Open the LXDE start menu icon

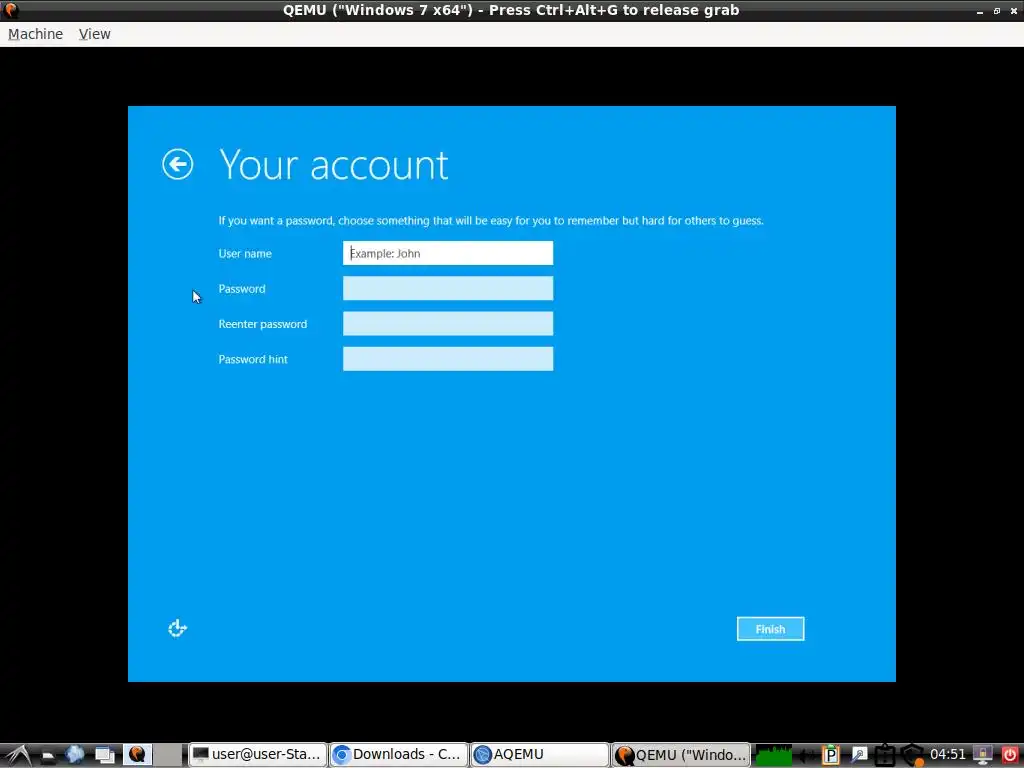point(17,755)
